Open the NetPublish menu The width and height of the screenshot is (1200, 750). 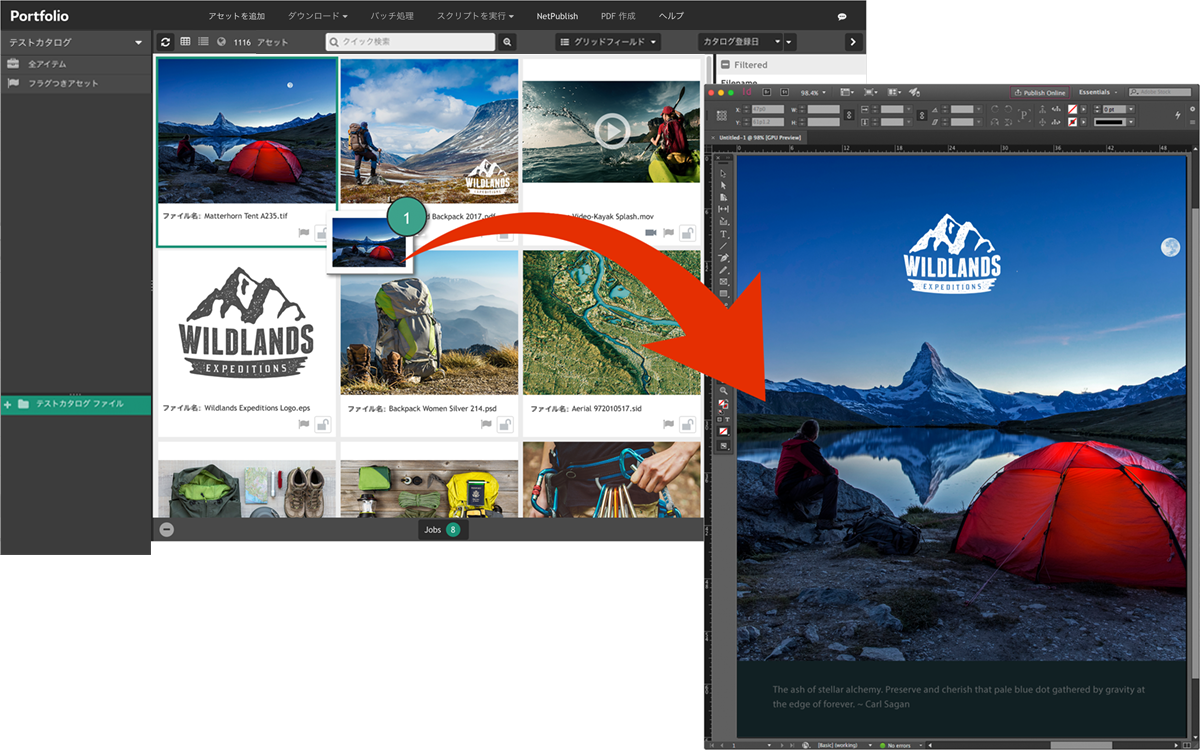pos(557,17)
